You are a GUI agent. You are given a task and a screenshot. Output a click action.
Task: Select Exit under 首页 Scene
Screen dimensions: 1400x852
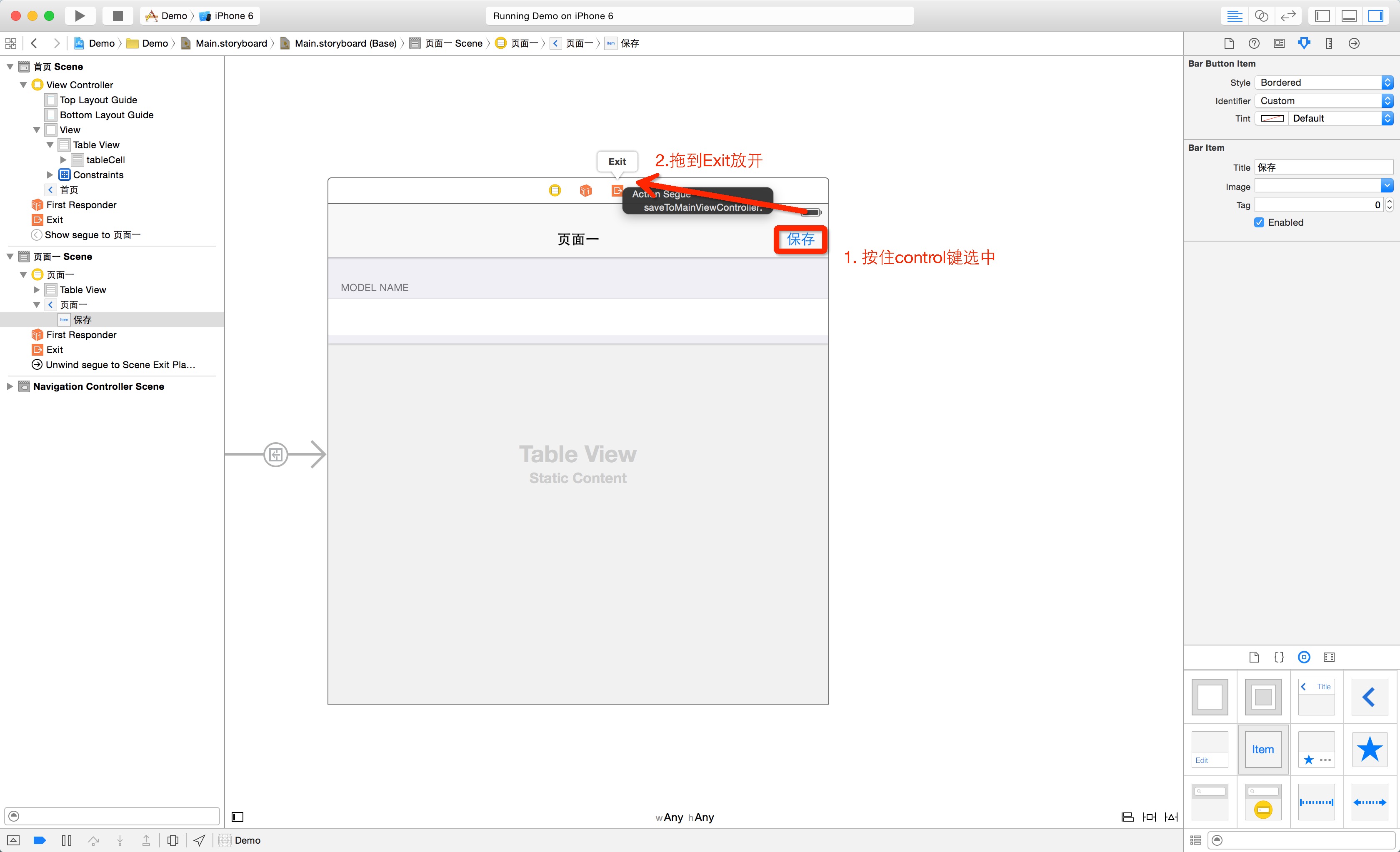48,220
